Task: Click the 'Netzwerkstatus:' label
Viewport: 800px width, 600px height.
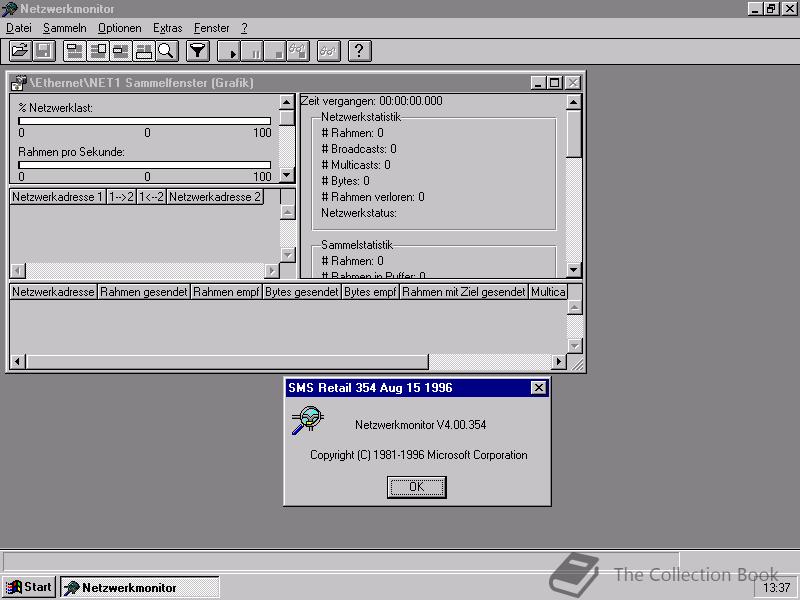Action: tap(359, 213)
